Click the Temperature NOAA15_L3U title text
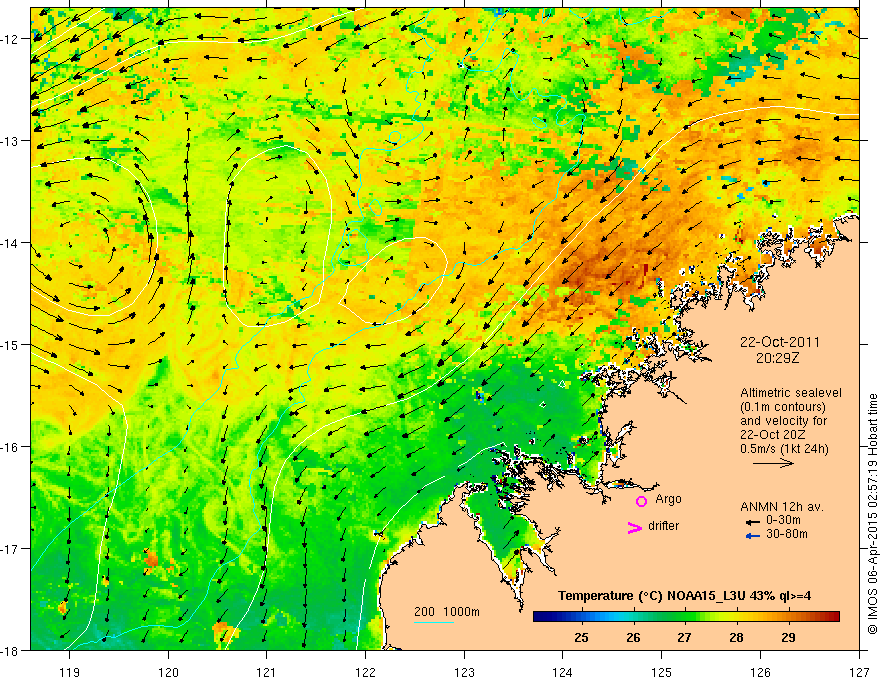 pyautogui.click(x=684, y=596)
